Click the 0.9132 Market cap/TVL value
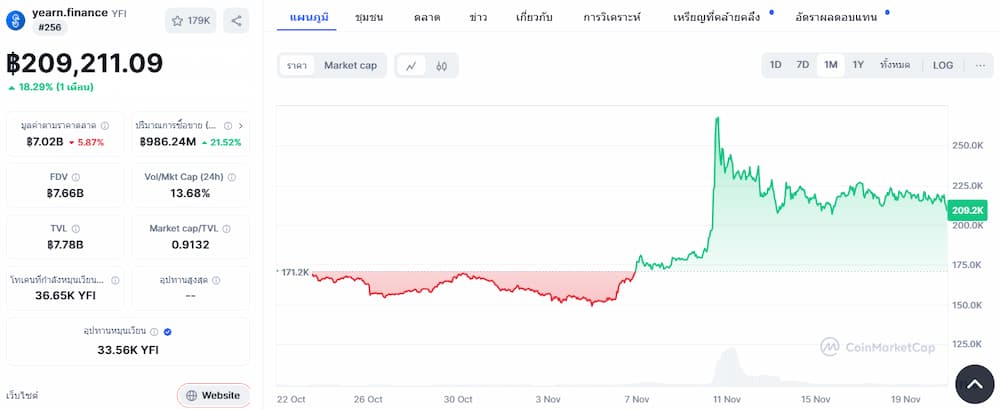The image size is (1000, 410). tap(190, 244)
